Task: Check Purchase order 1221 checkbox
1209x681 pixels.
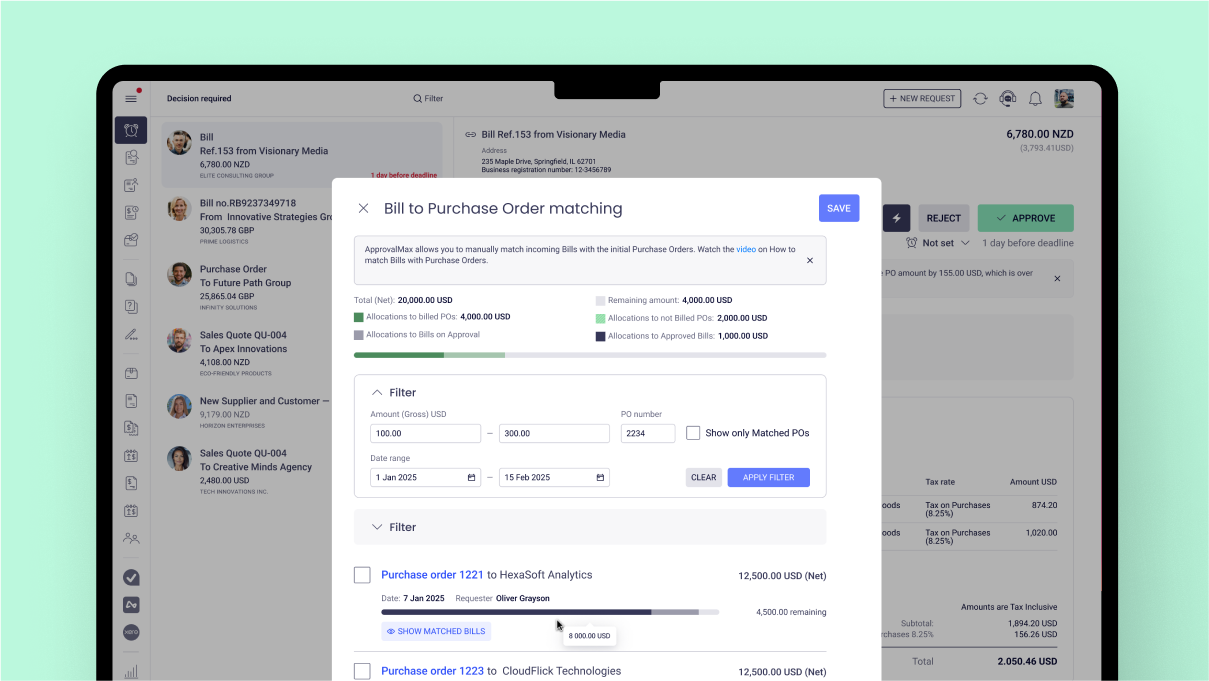Action: (x=362, y=575)
